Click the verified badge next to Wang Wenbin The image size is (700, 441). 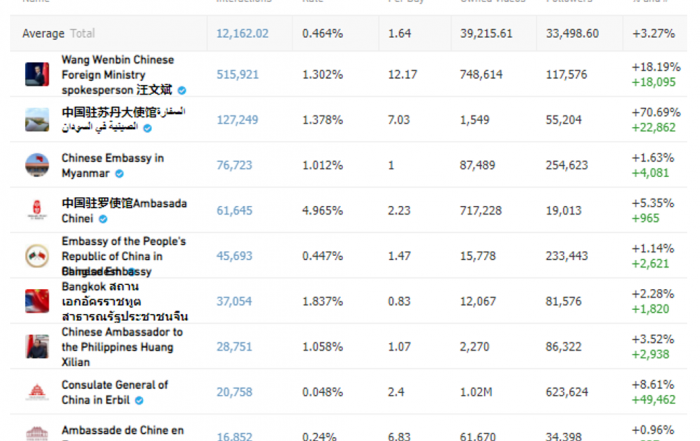point(182,91)
